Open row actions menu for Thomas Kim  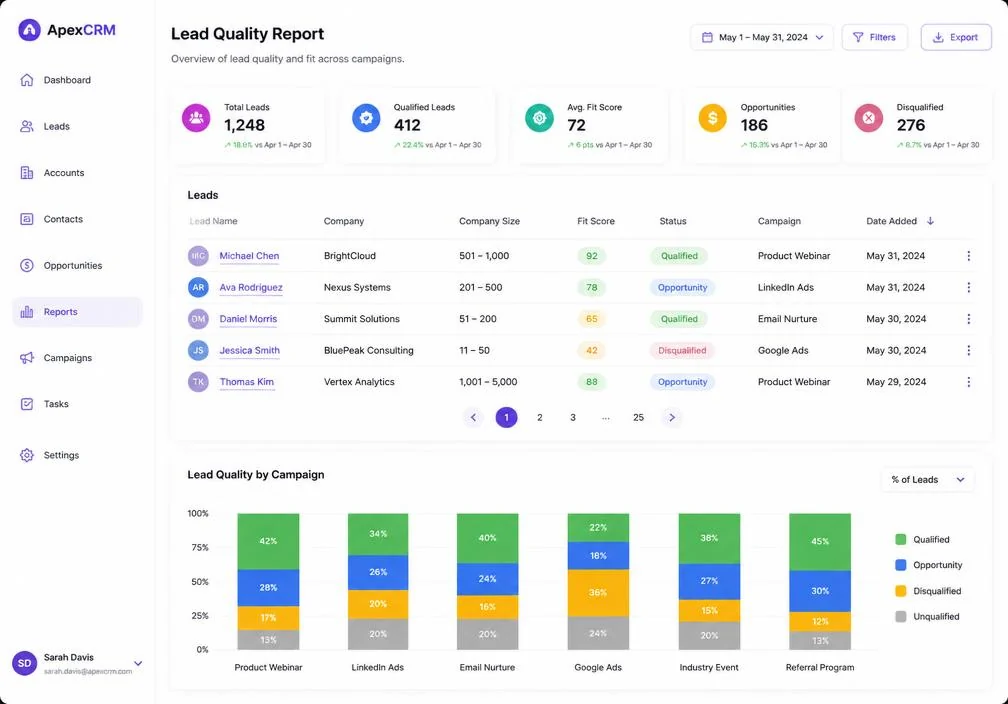tap(968, 382)
